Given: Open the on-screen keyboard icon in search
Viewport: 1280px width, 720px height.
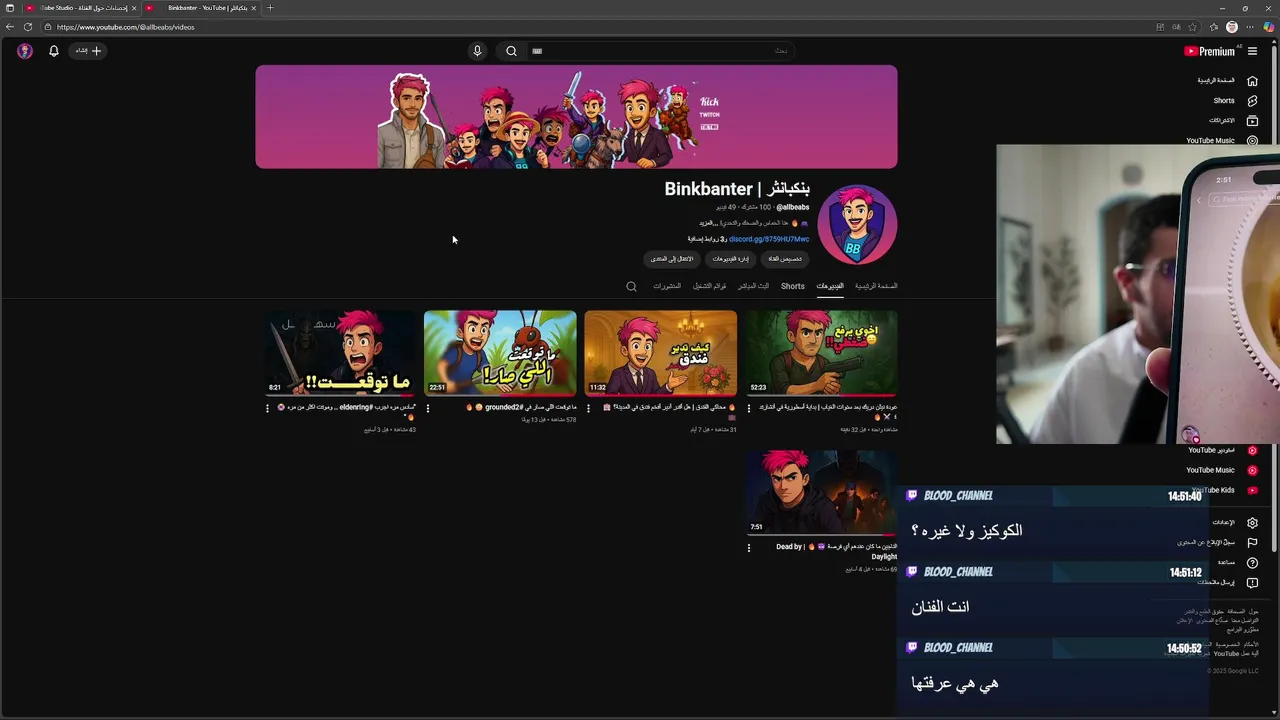Looking at the screenshot, I should 537,51.
